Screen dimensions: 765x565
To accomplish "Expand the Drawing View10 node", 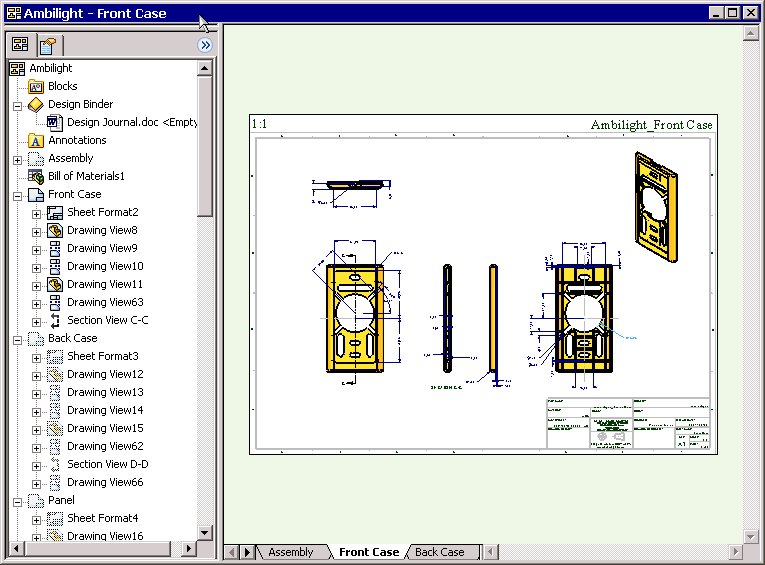I will click(37, 268).
